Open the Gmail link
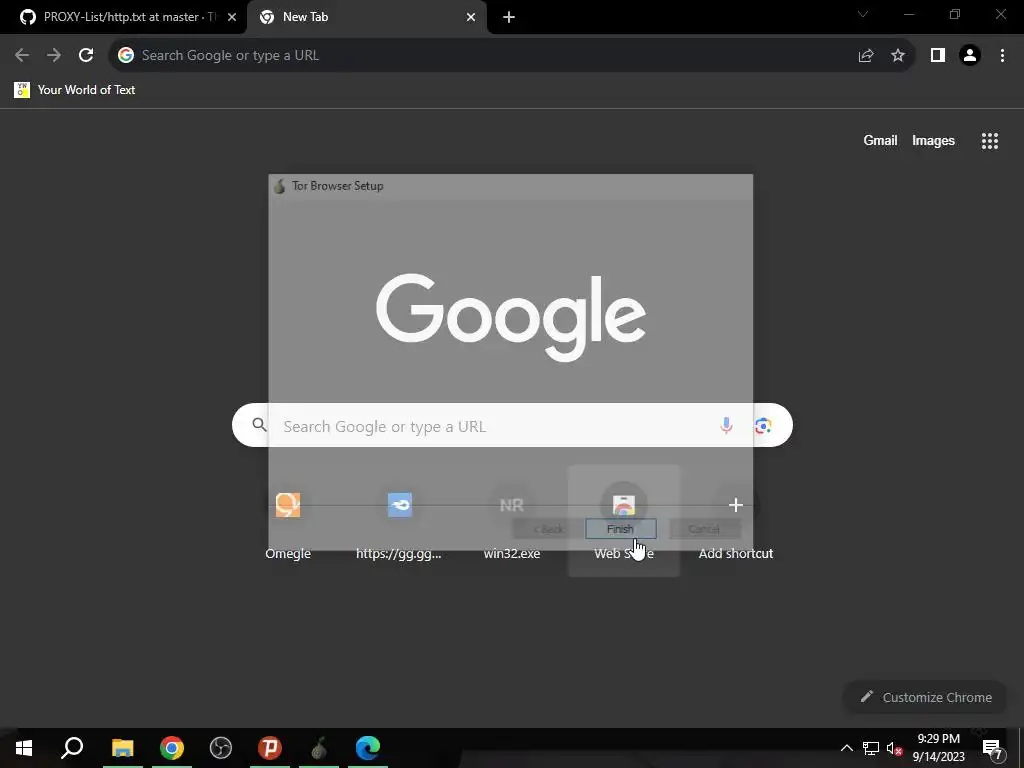 (x=880, y=140)
